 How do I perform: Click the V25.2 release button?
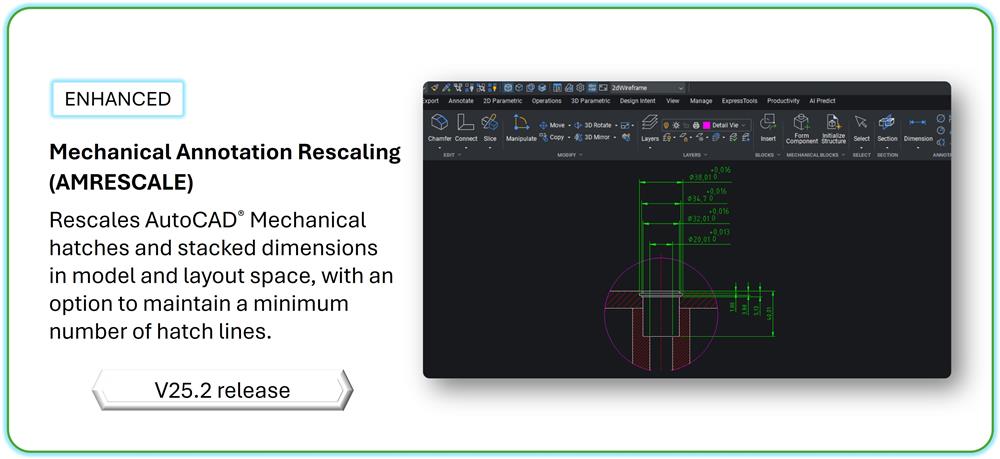tap(223, 390)
